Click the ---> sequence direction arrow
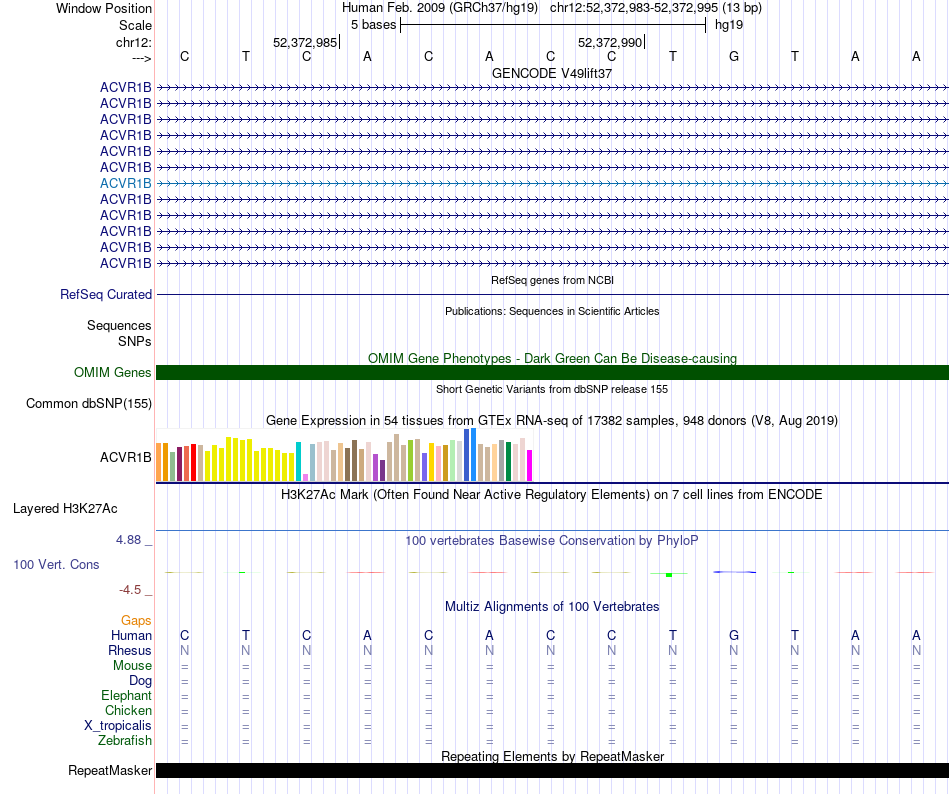950x794 pixels. (x=141, y=58)
